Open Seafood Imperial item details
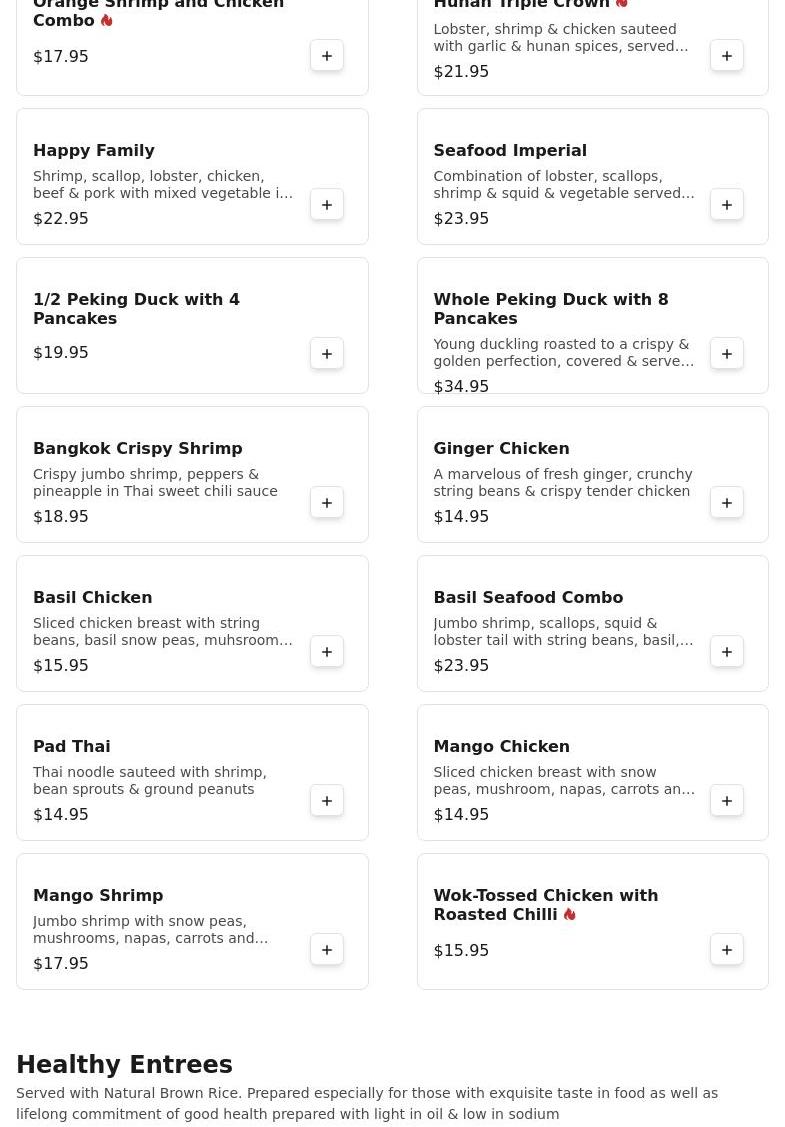 point(510,150)
